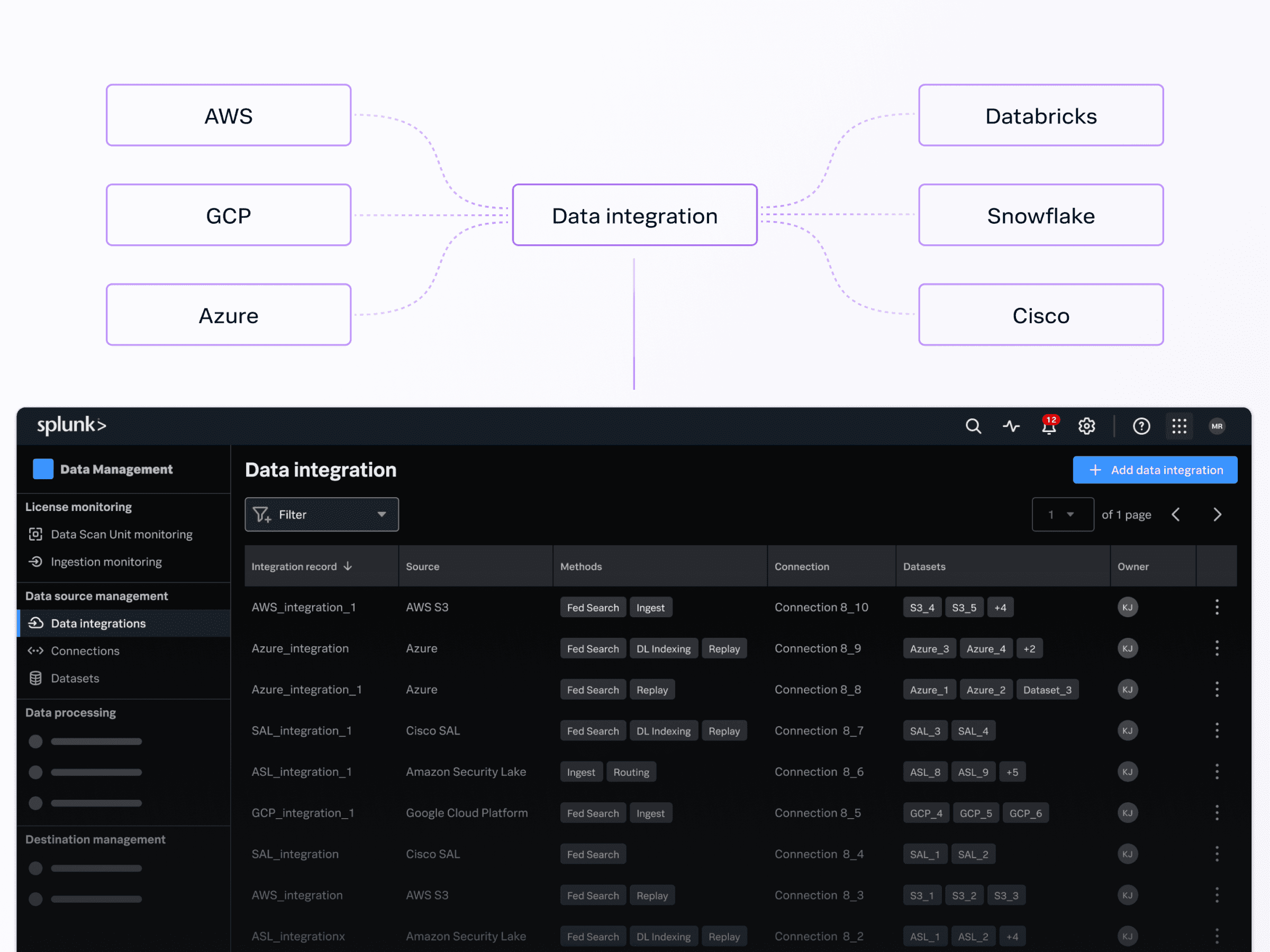Go to next page chevron
Screen dimensions: 1270x952
(1217, 514)
